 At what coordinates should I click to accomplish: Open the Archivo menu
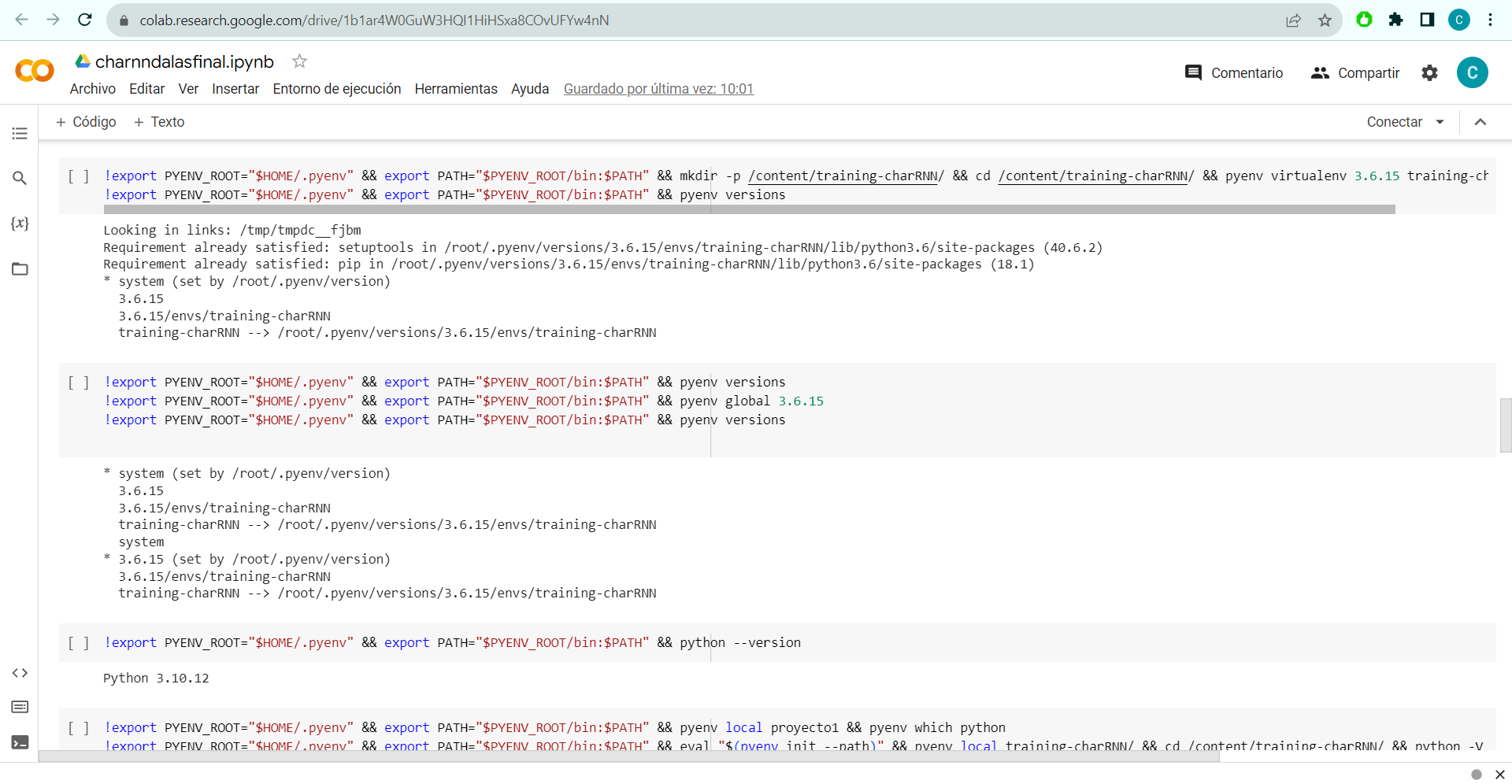pyautogui.click(x=93, y=89)
